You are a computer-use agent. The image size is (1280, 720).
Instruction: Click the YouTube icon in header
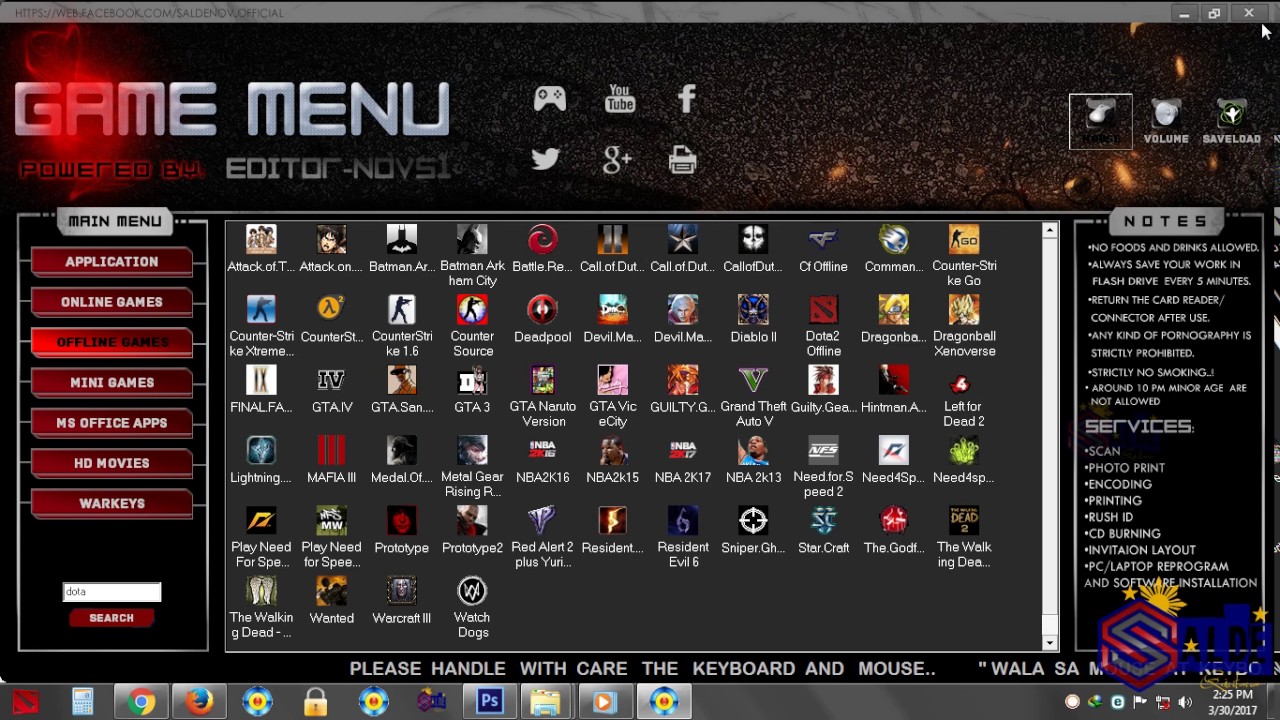coord(620,98)
